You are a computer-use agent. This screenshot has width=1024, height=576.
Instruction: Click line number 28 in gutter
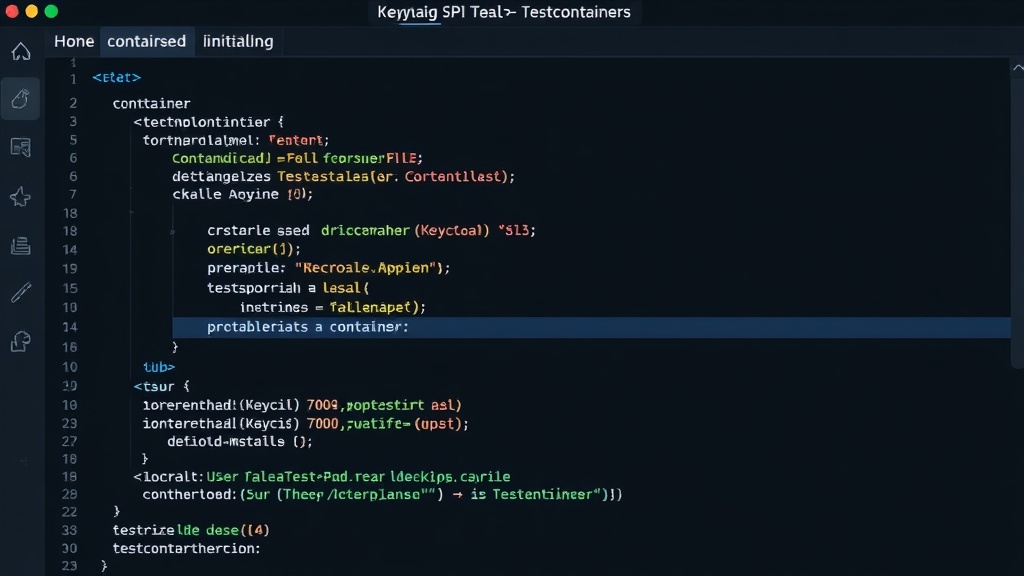(69, 494)
